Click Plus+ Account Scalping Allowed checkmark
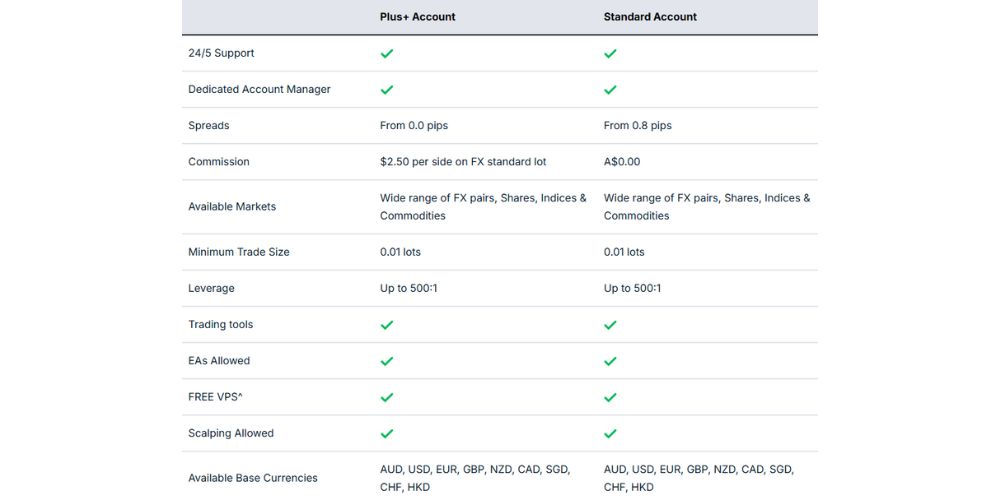Screen dimensions: 1000x500 pyautogui.click(x=387, y=433)
